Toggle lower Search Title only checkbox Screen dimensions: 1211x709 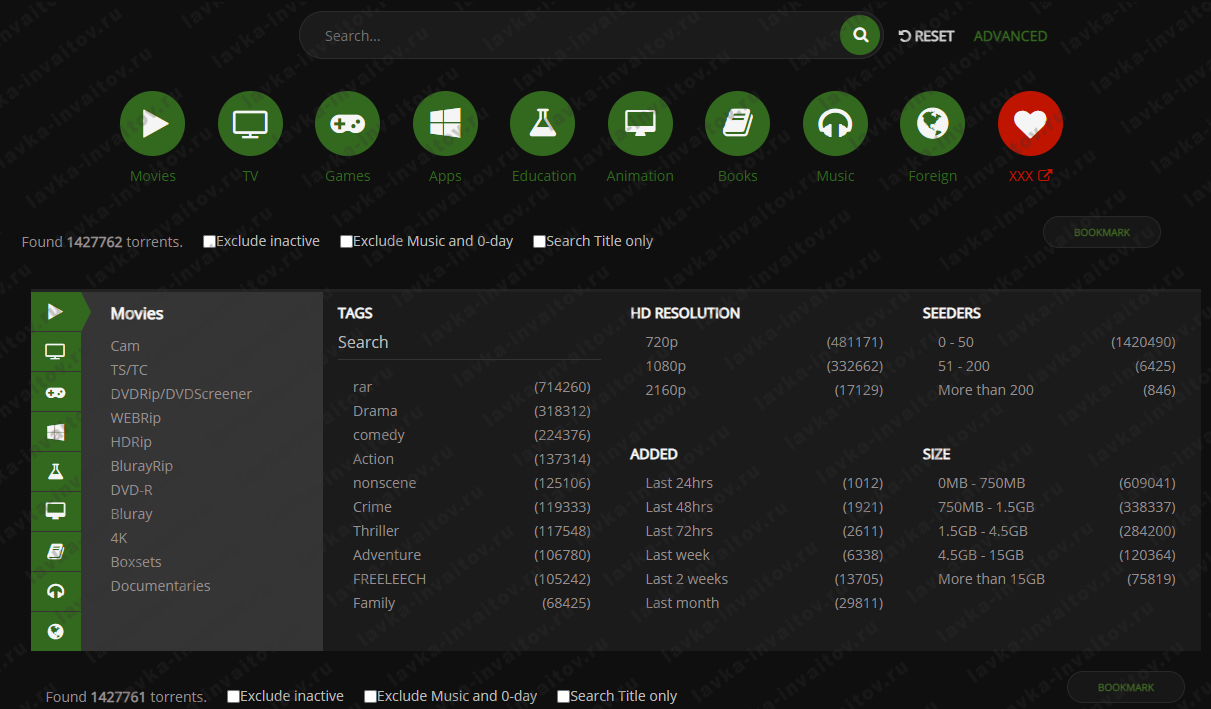pos(563,696)
